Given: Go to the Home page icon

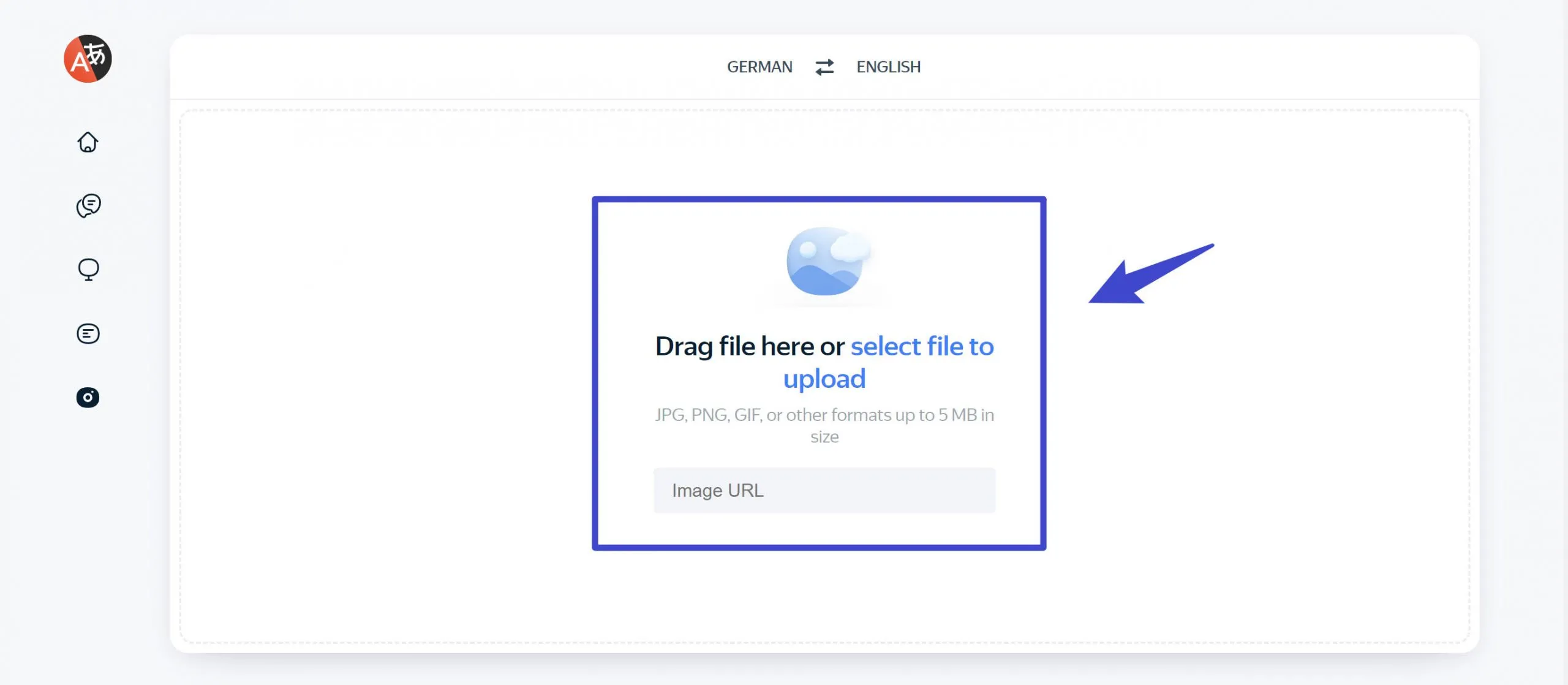Looking at the screenshot, I should [x=88, y=142].
